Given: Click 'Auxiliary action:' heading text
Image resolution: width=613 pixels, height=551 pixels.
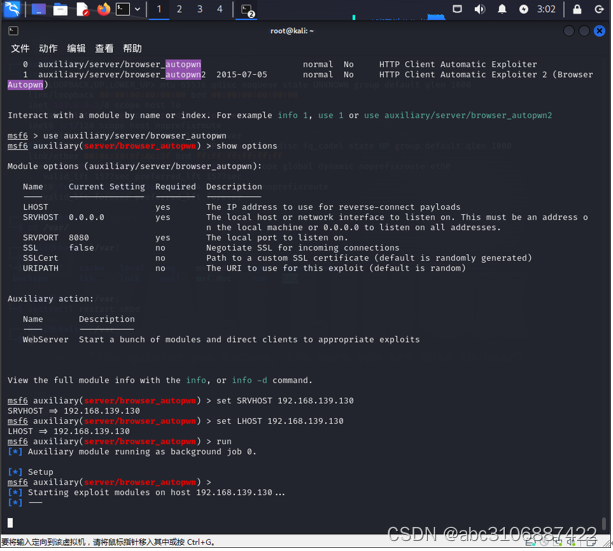Looking at the screenshot, I should coord(50,299).
